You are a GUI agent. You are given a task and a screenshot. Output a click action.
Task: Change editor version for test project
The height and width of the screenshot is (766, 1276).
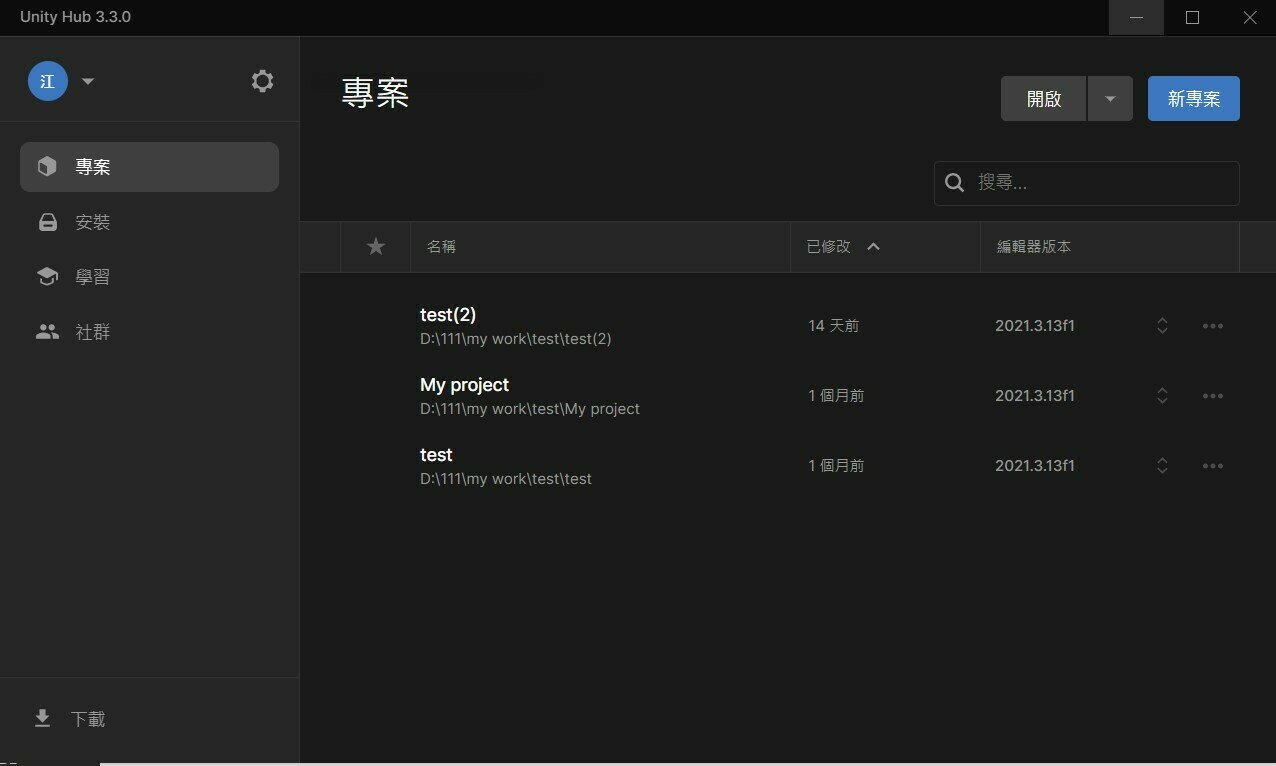click(x=1162, y=466)
